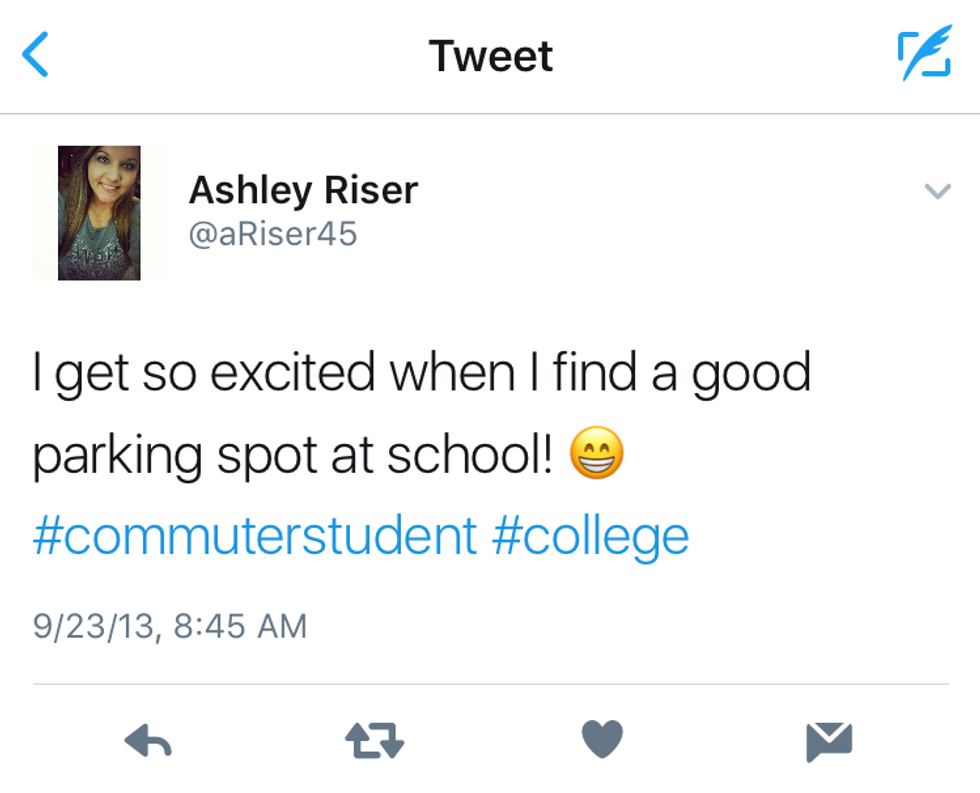Tap the line "I get so excited when"
Image resolution: width=980 pixels, height=793 pixels.
[x=270, y=374]
